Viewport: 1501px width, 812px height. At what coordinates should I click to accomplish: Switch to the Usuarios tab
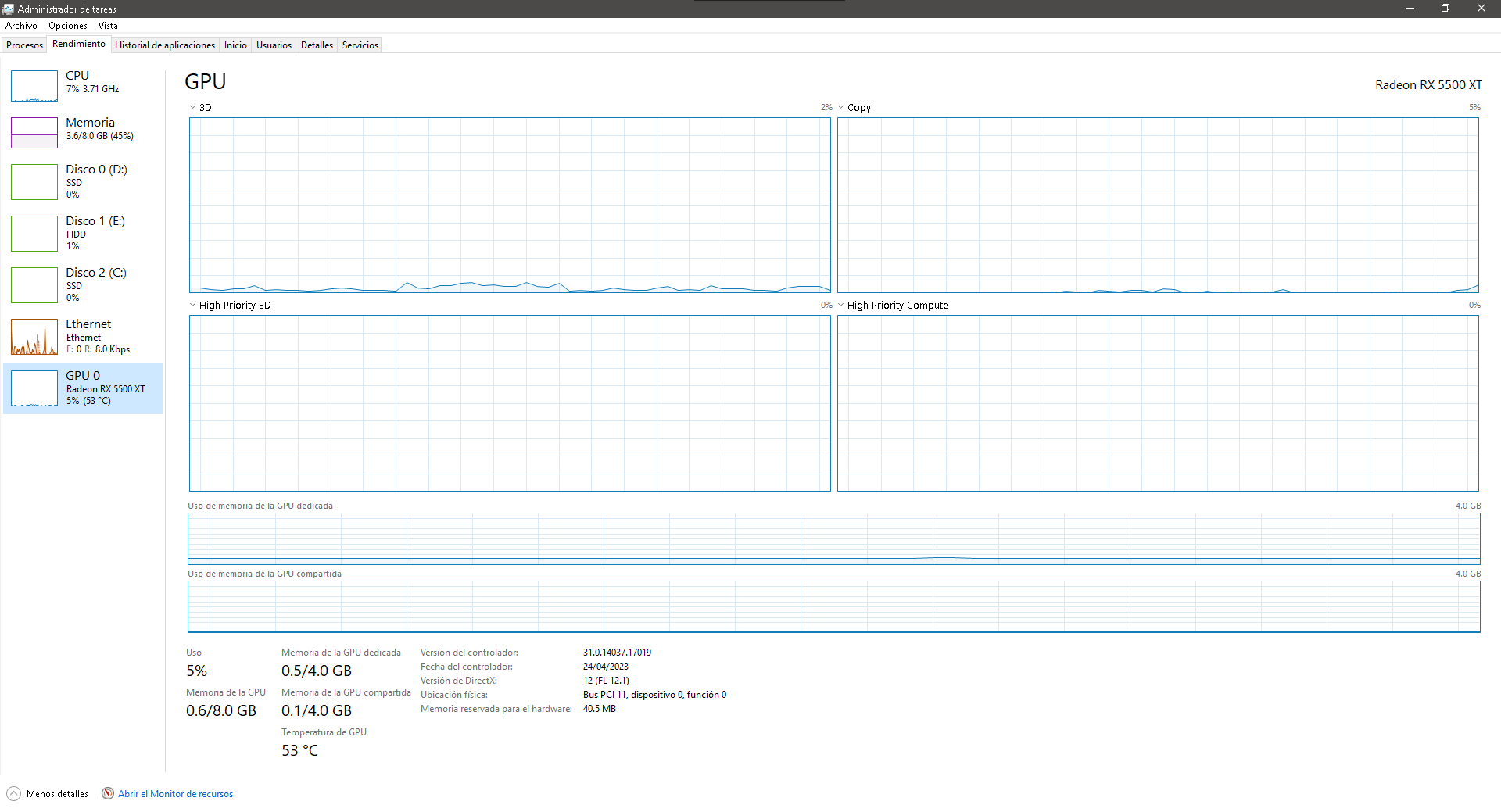pyautogui.click(x=274, y=45)
